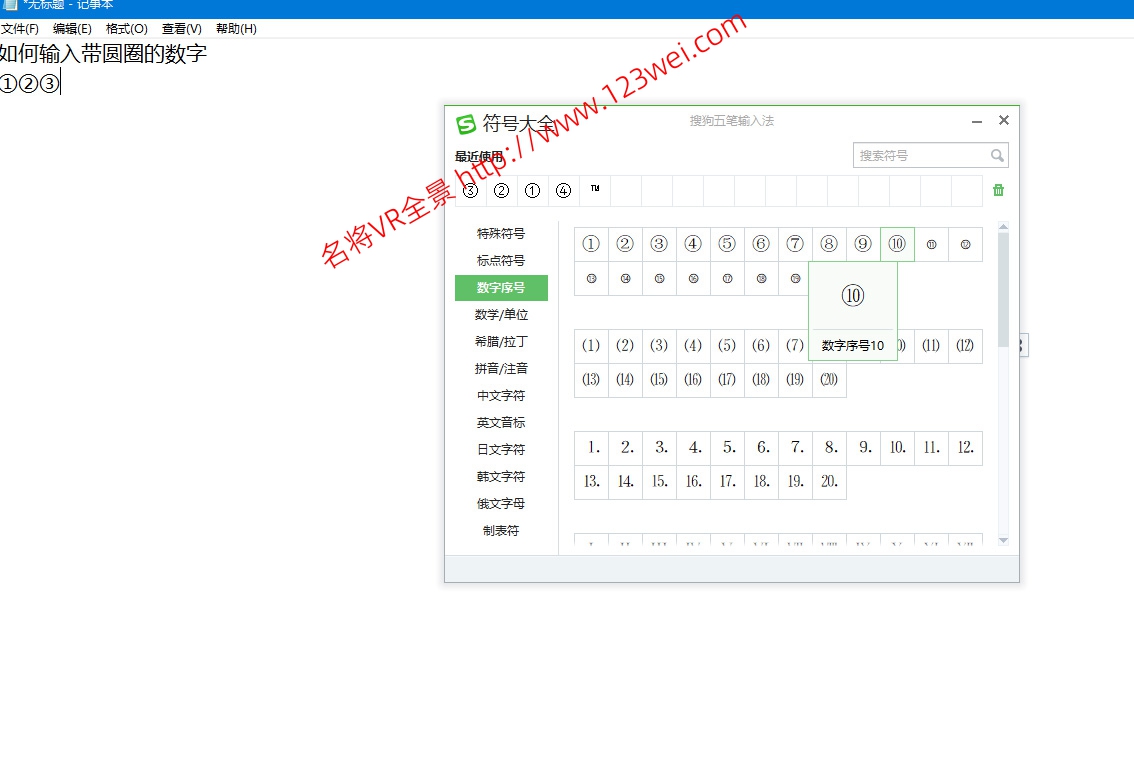Insert circled number ⑩ symbol
The image size is (1134, 768).
896,243
